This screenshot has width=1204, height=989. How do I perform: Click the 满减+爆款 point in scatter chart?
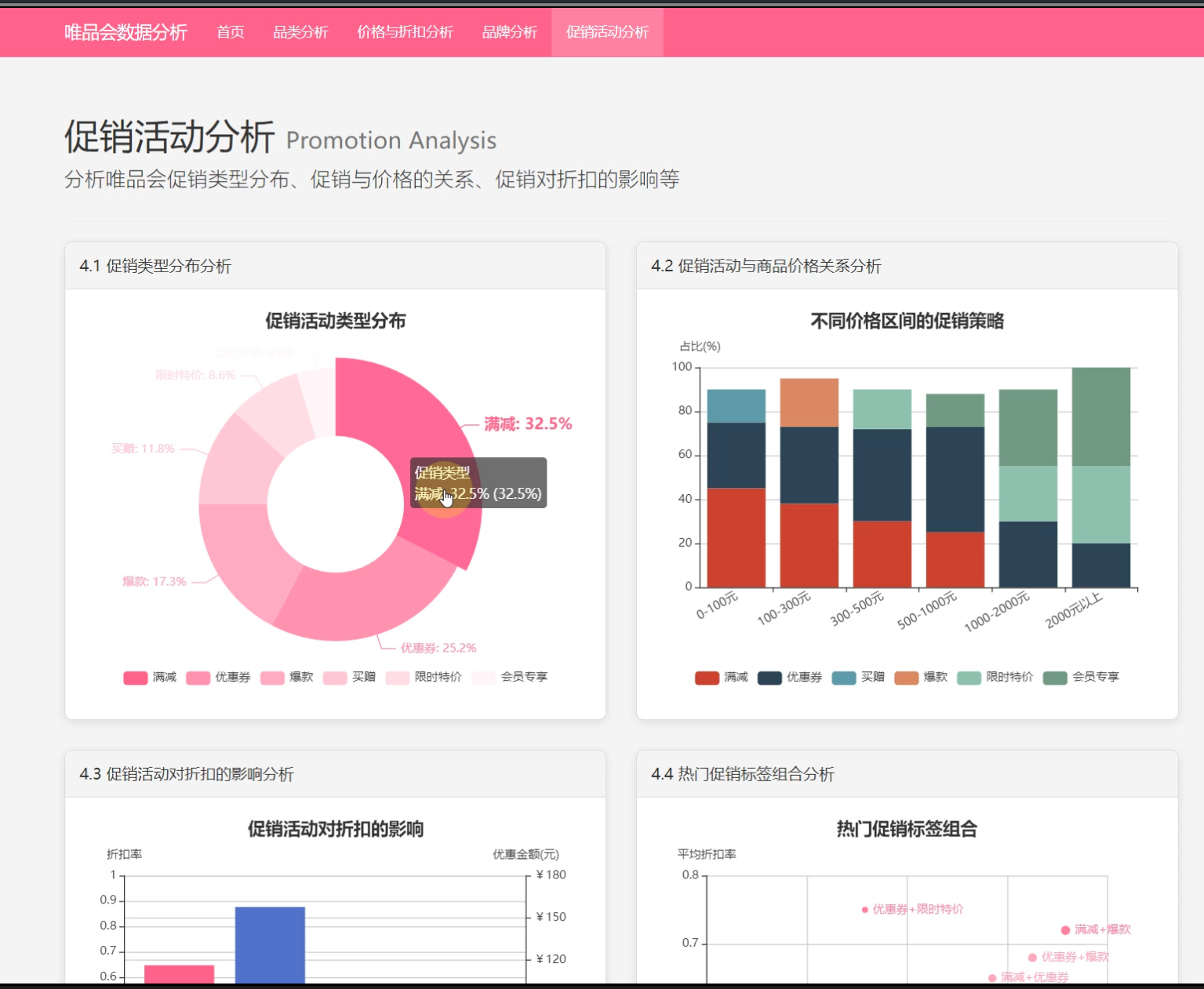[1065, 929]
